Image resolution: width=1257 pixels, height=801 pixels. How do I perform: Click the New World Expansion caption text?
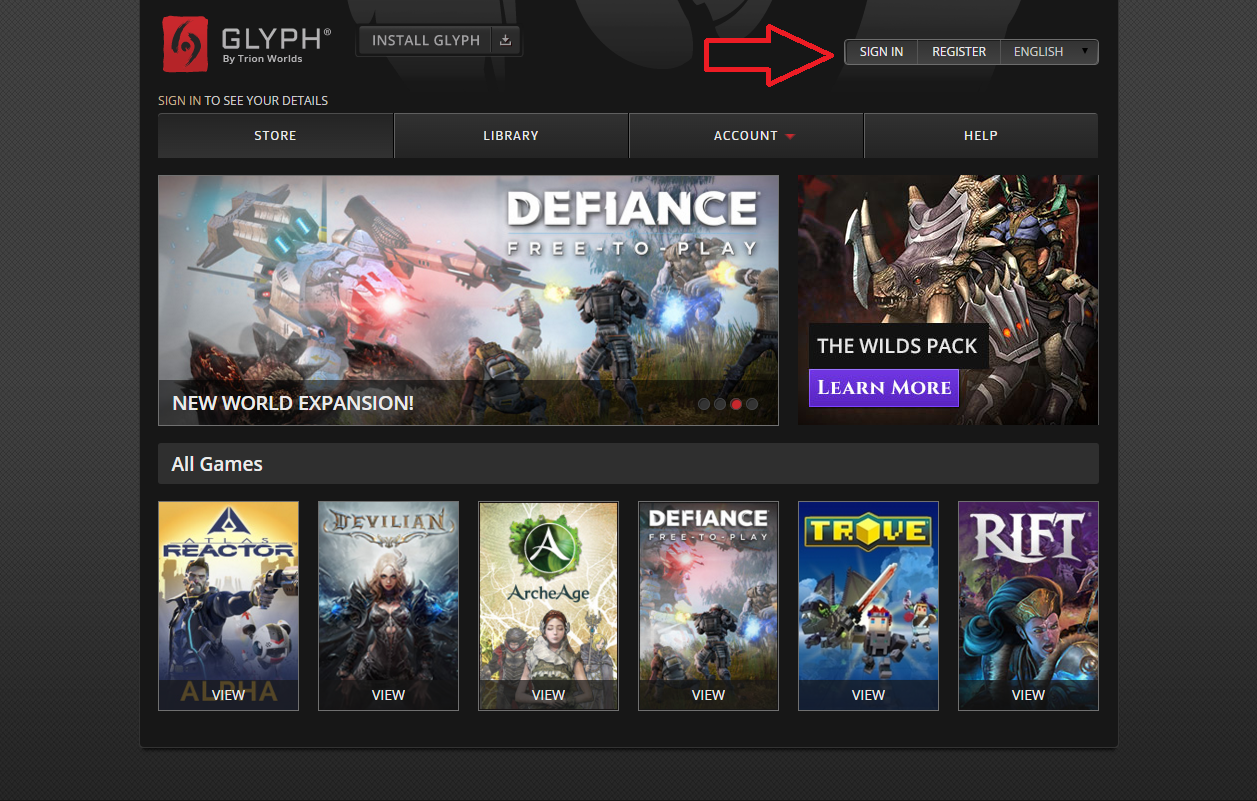click(x=293, y=404)
